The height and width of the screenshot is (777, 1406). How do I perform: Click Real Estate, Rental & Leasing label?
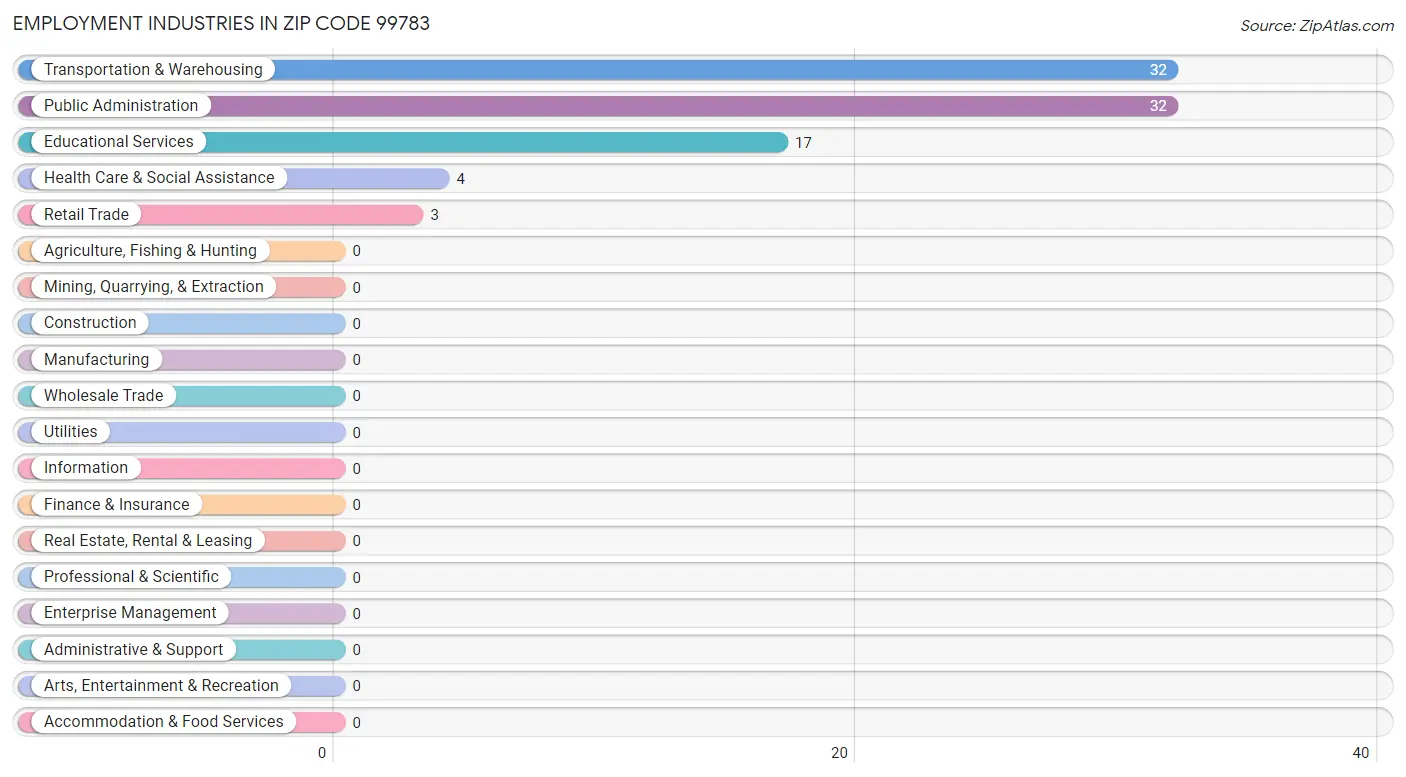pos(148,541)
